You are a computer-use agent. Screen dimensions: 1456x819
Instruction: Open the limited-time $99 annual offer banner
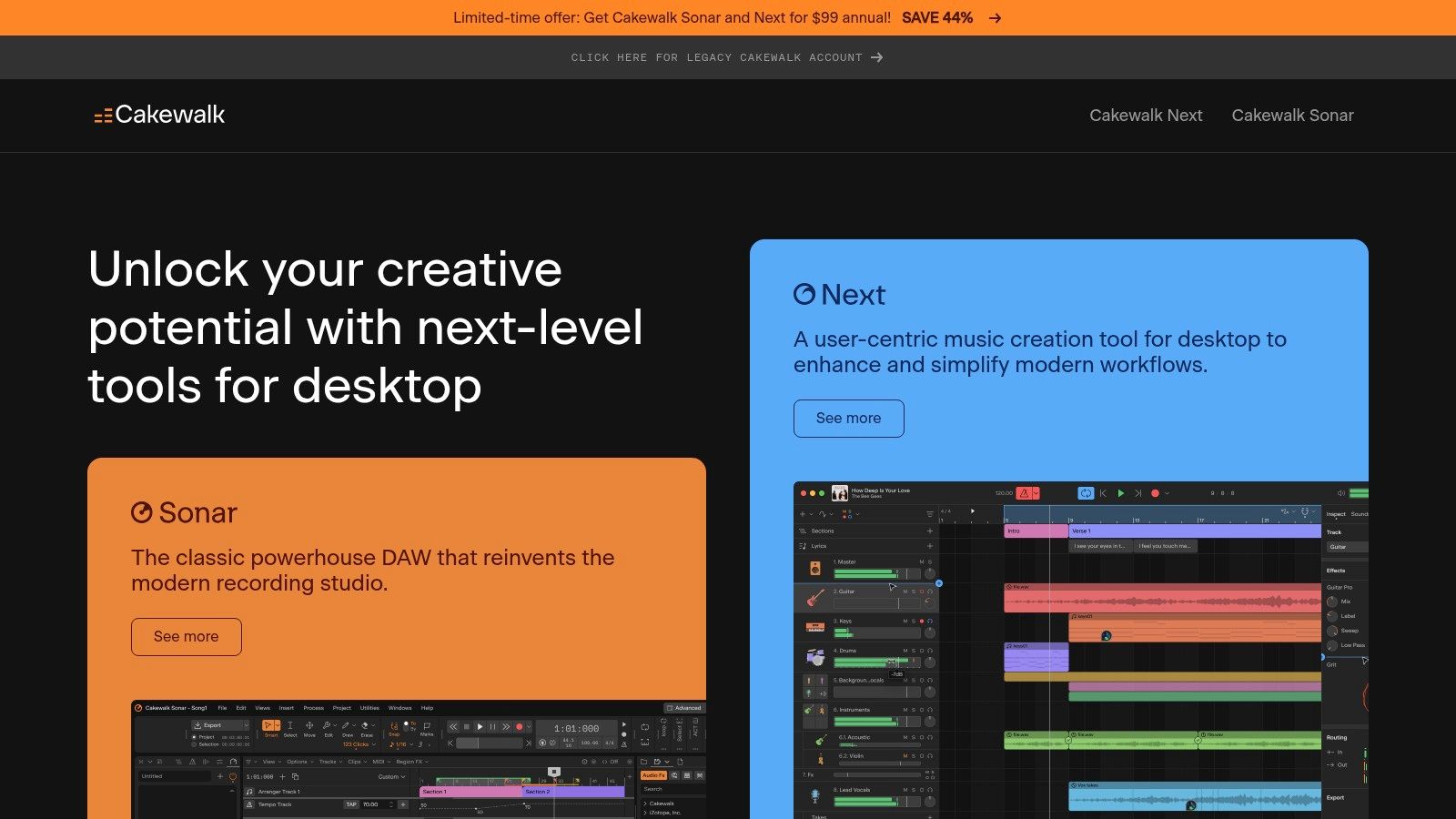point(727,17)
